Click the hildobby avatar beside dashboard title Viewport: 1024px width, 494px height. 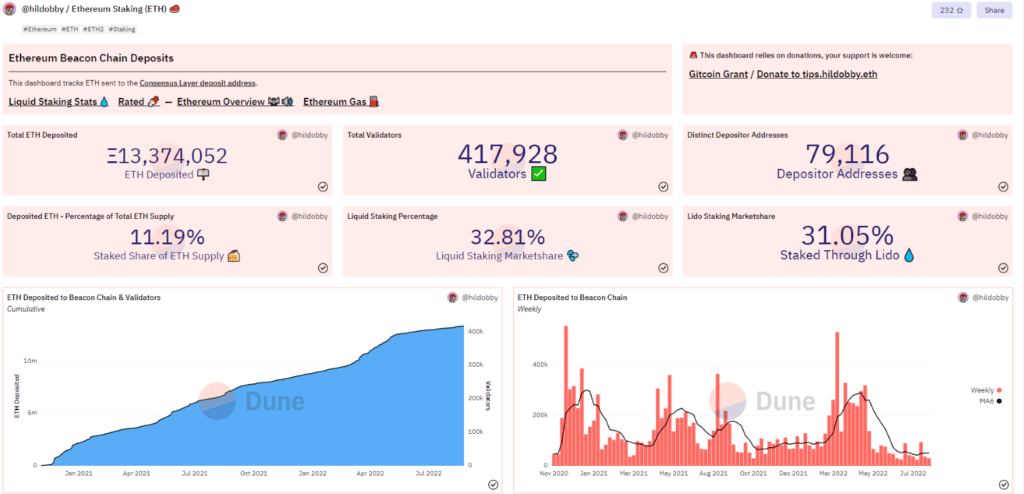tap(9, 10)
